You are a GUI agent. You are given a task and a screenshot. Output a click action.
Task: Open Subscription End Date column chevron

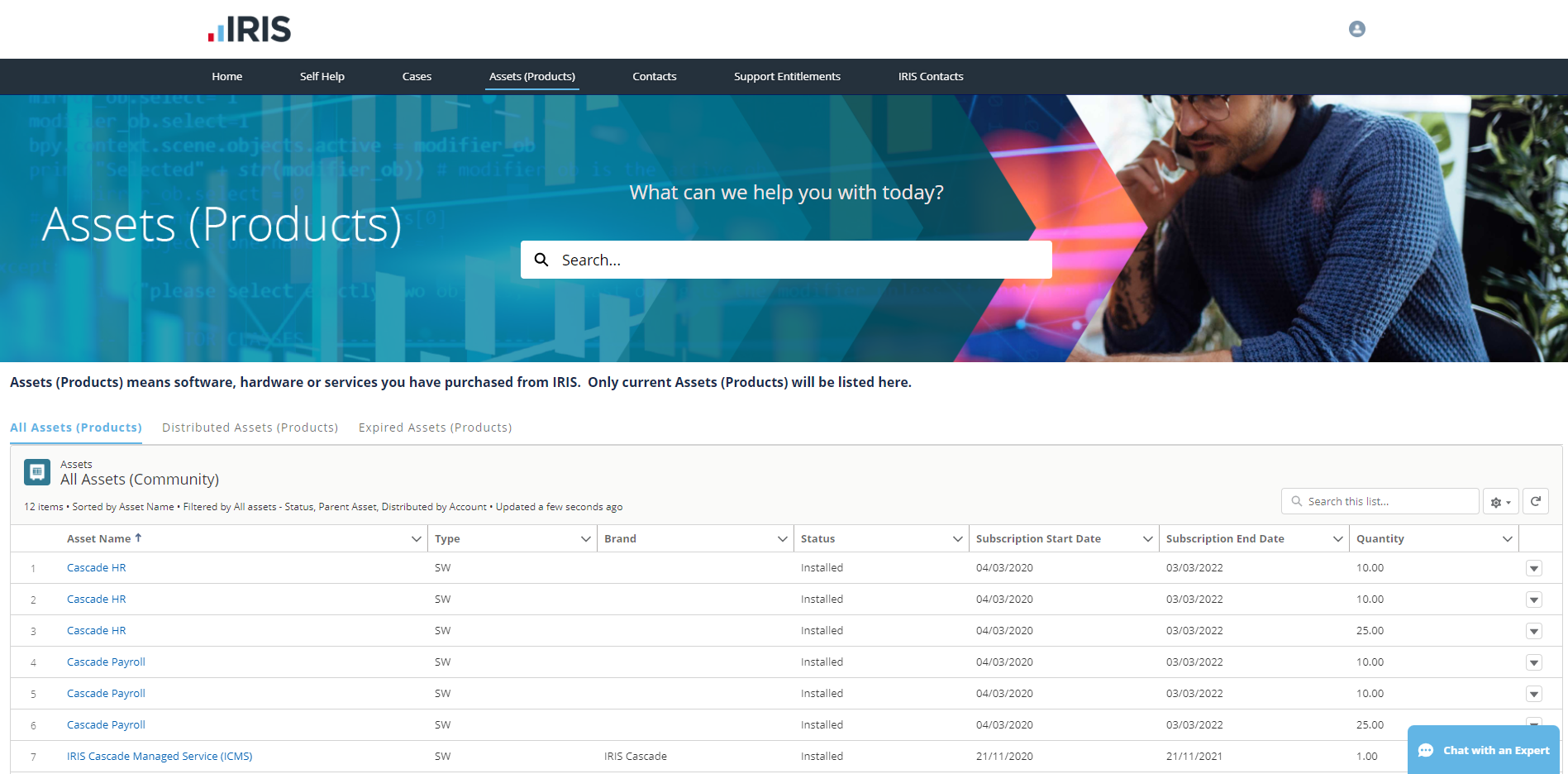[x=1338, y=538]
